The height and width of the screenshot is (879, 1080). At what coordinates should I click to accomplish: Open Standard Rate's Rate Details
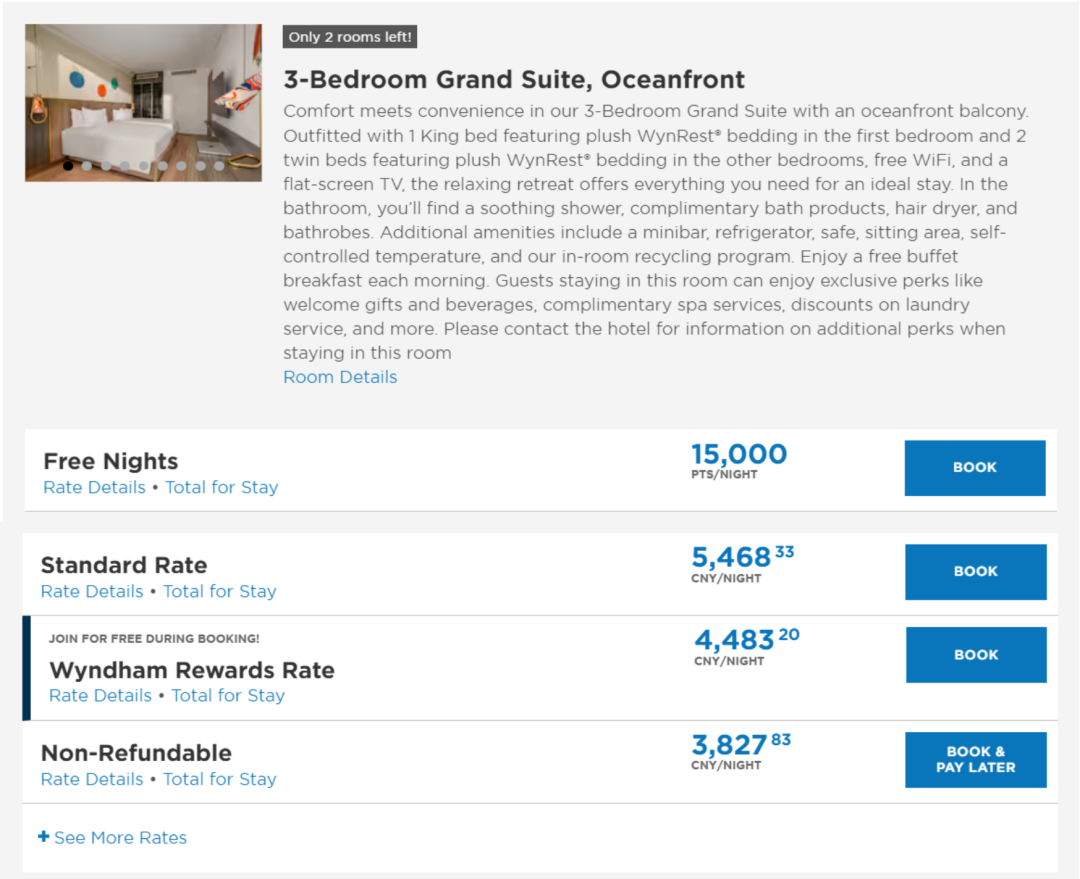point(92,592)
